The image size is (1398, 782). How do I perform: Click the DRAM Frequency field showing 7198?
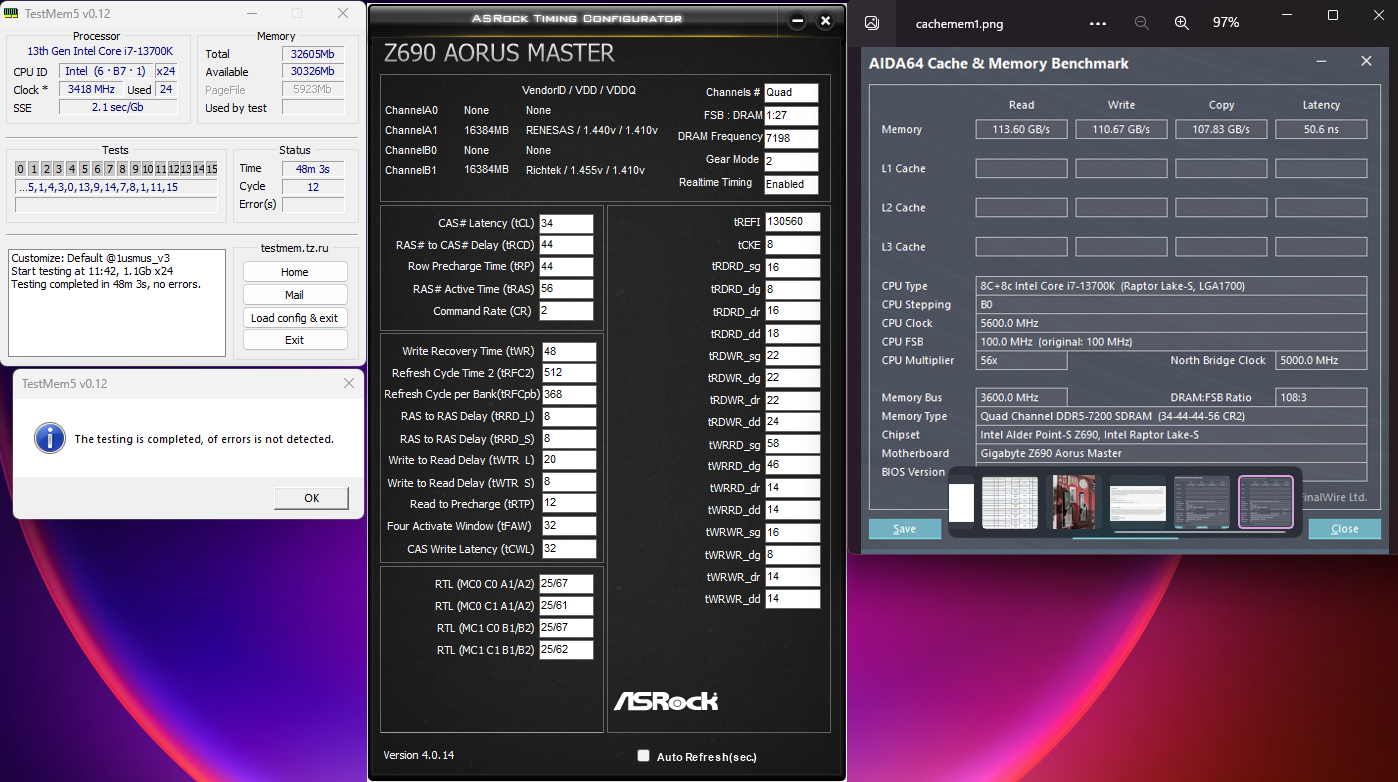(x=791, y=139)
